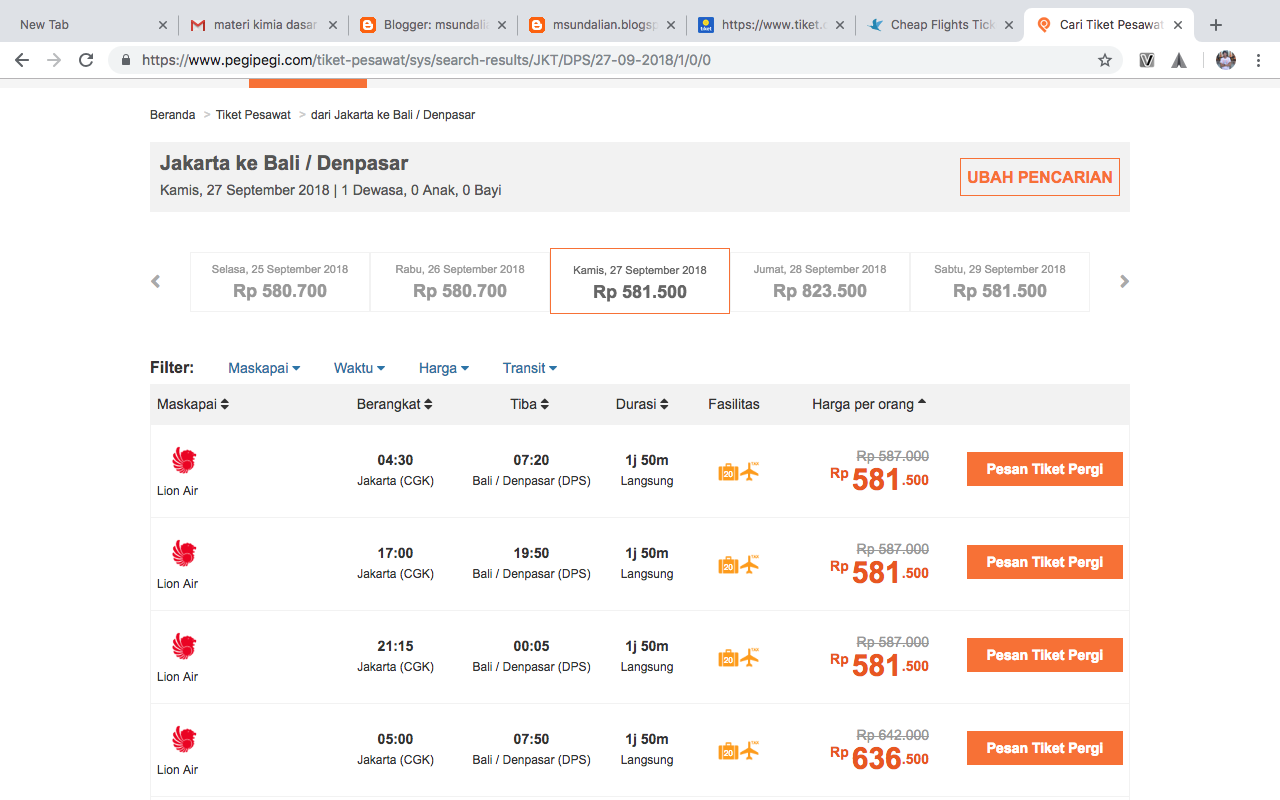Viewport: 1280px width, 800px height.
Task: Open the Chrome profile avatar
Action: coord(1226,60)
